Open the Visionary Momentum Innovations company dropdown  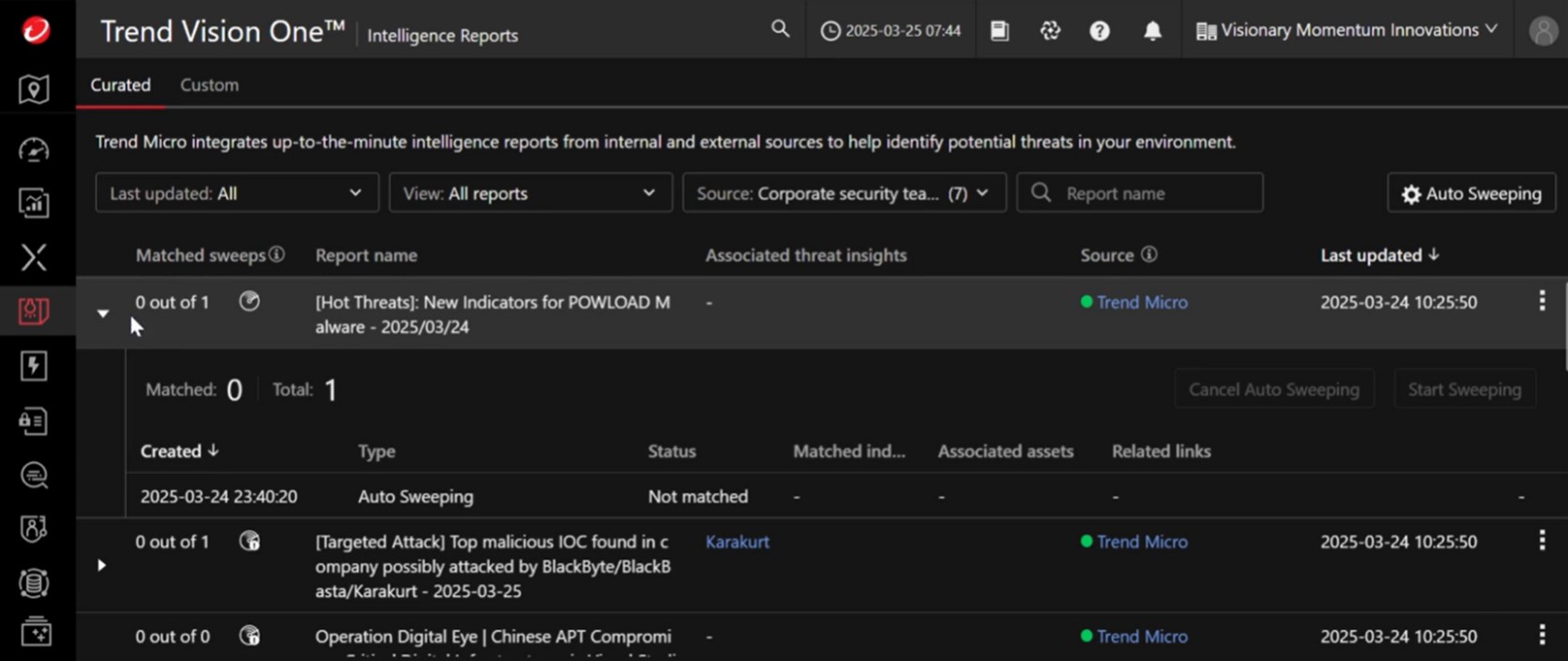[x=1347, y=30]
